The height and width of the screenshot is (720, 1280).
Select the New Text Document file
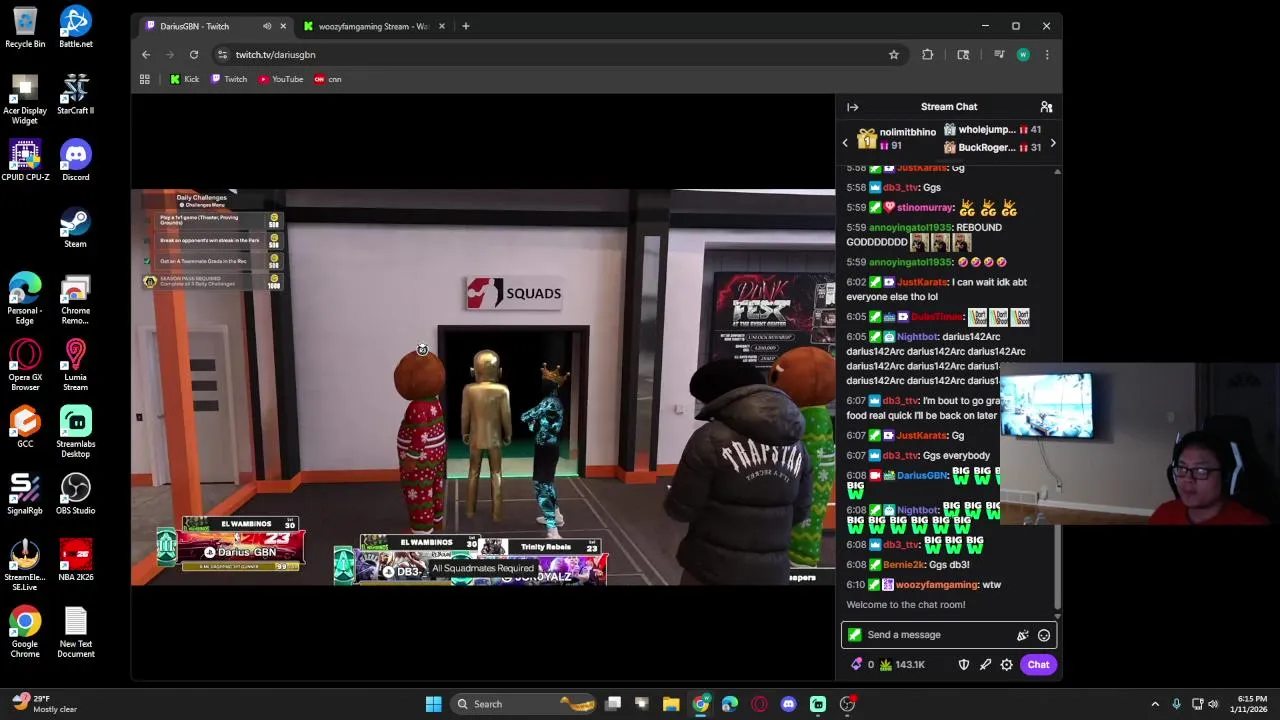(75, 632)
